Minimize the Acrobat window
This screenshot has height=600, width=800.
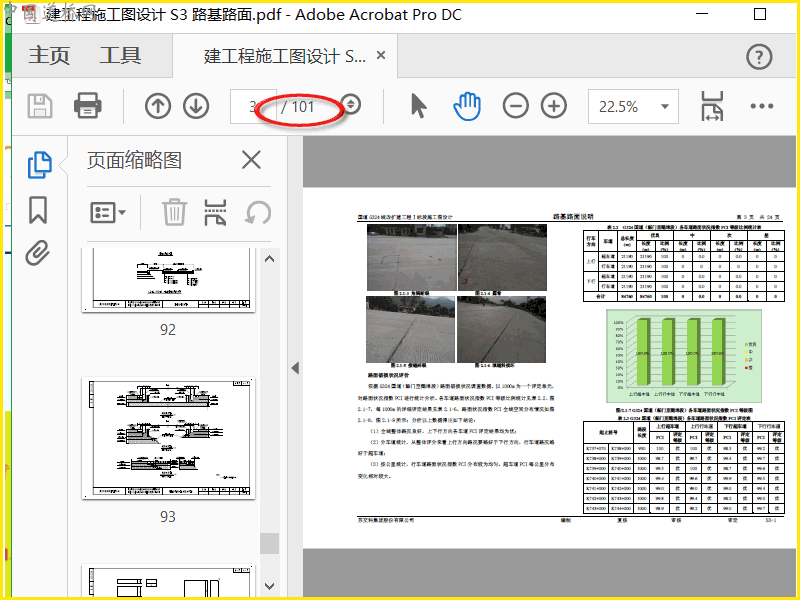point(702,14)
